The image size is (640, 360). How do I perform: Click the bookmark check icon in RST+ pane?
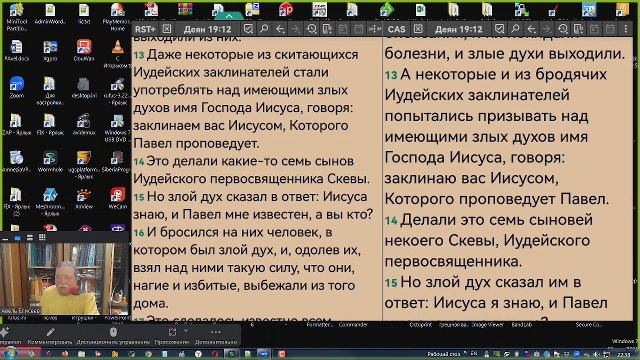(248, 29)
